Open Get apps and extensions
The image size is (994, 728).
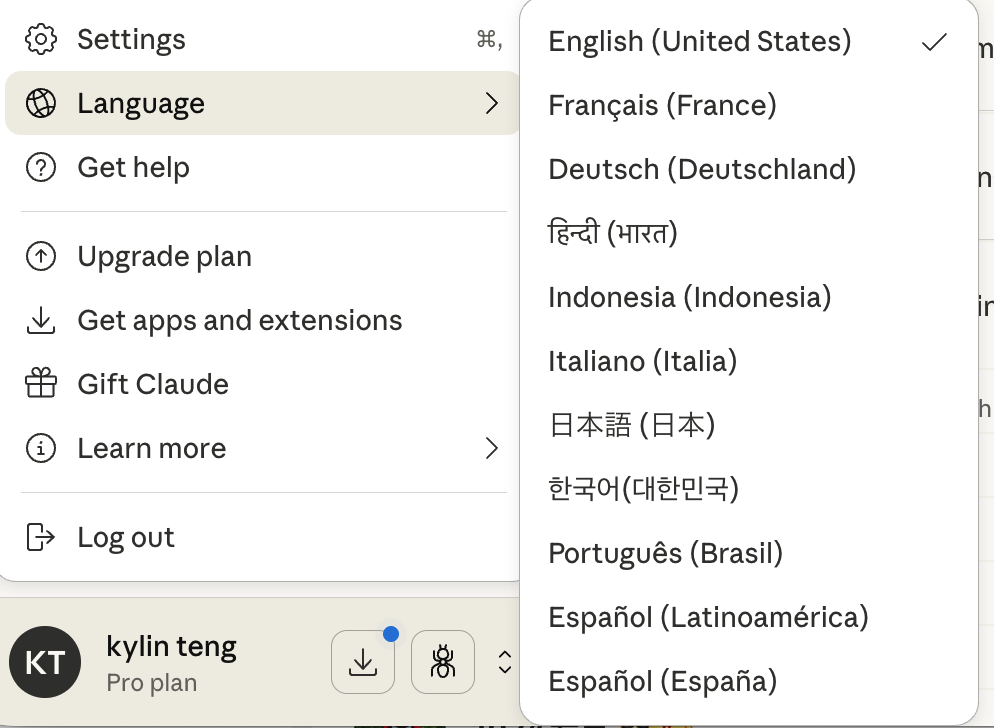[239, 321]
